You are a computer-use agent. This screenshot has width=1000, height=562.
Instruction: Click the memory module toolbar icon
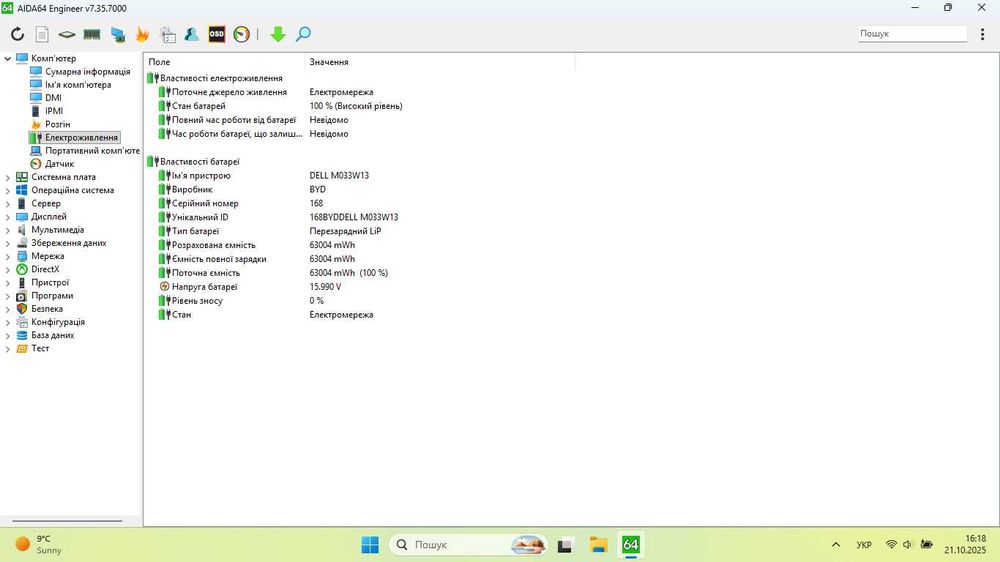click(x=92, y=34)
